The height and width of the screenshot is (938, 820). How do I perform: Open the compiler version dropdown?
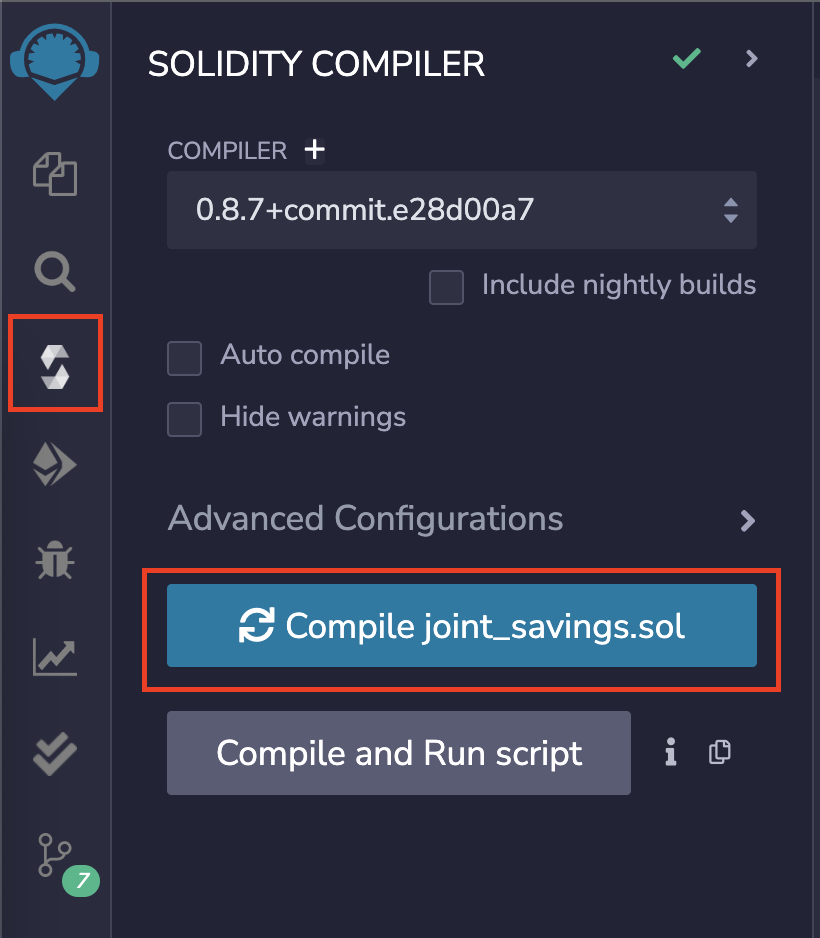click(462, 210)
